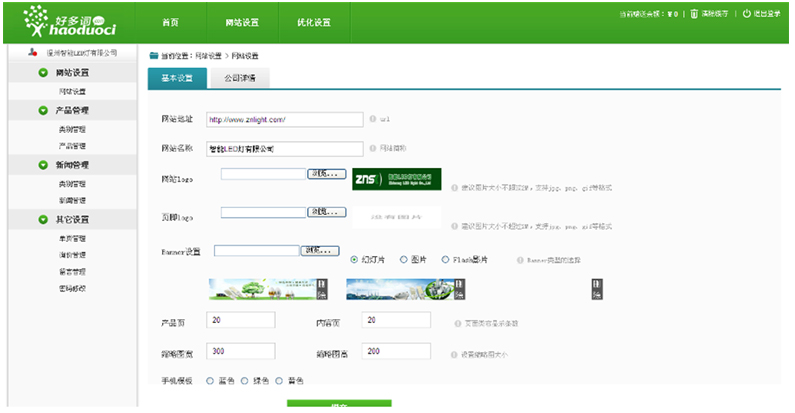Click the user icon beside the company name

tap(33, 53)
